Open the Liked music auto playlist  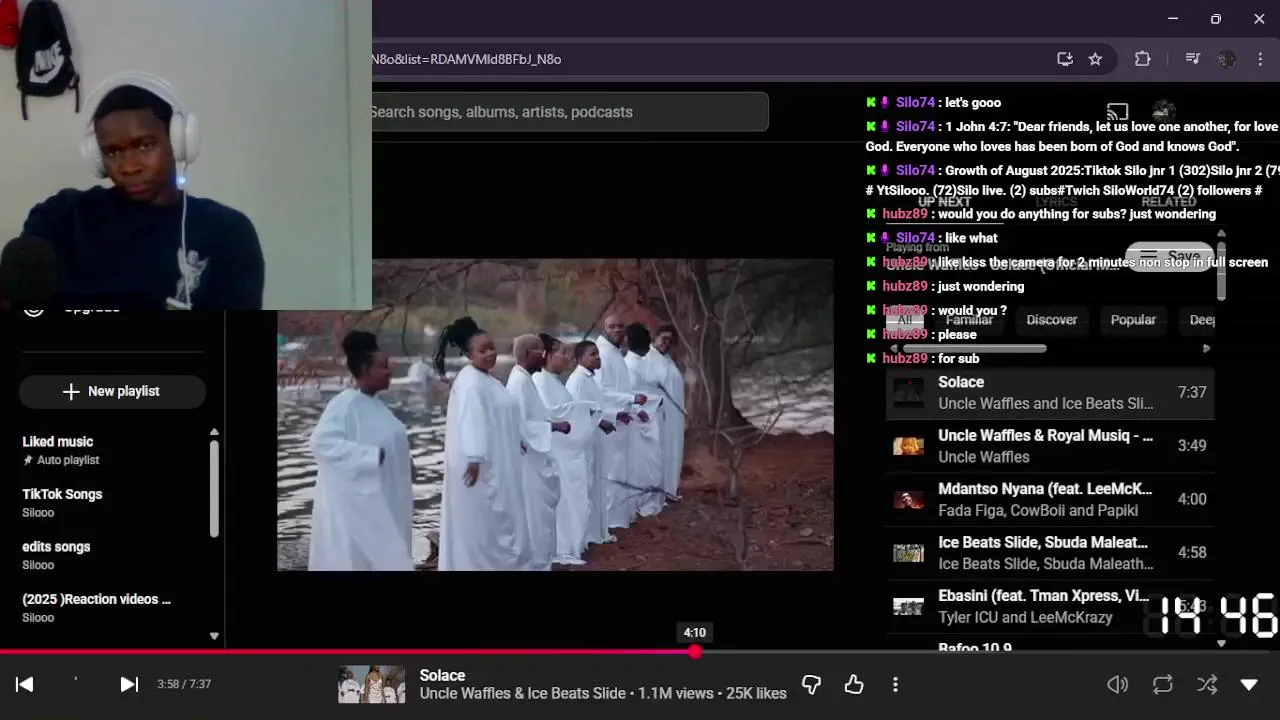coord(58,450)
